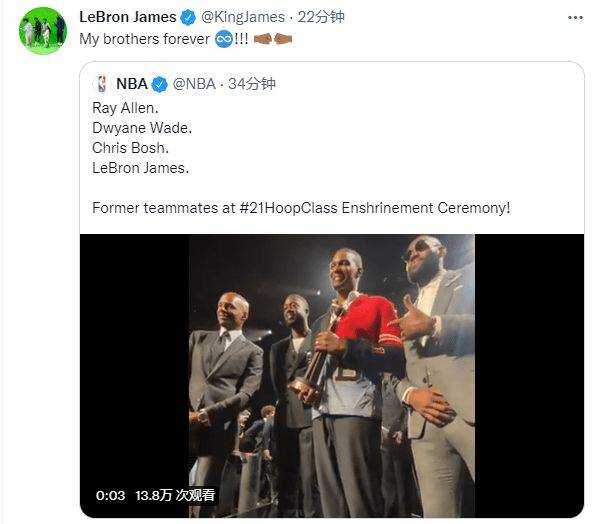Open the @KingJames handle

243,17
